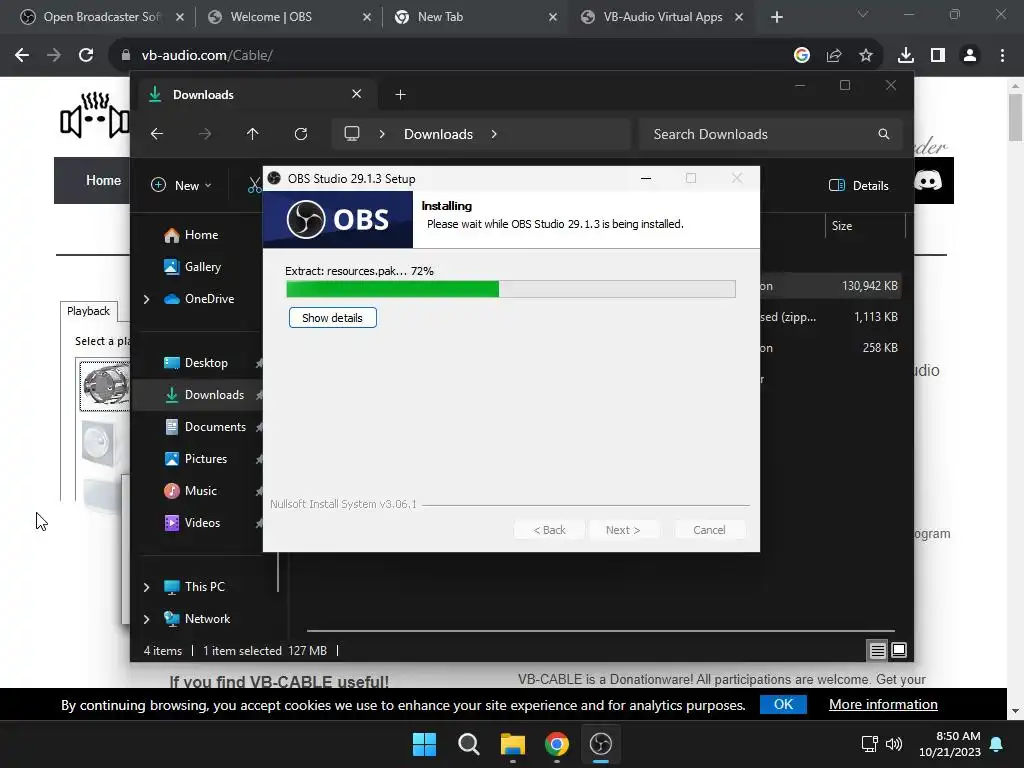Screen dimensions: 1024x768
Task: Expand Network tree node
Action: tap(146, 619)
